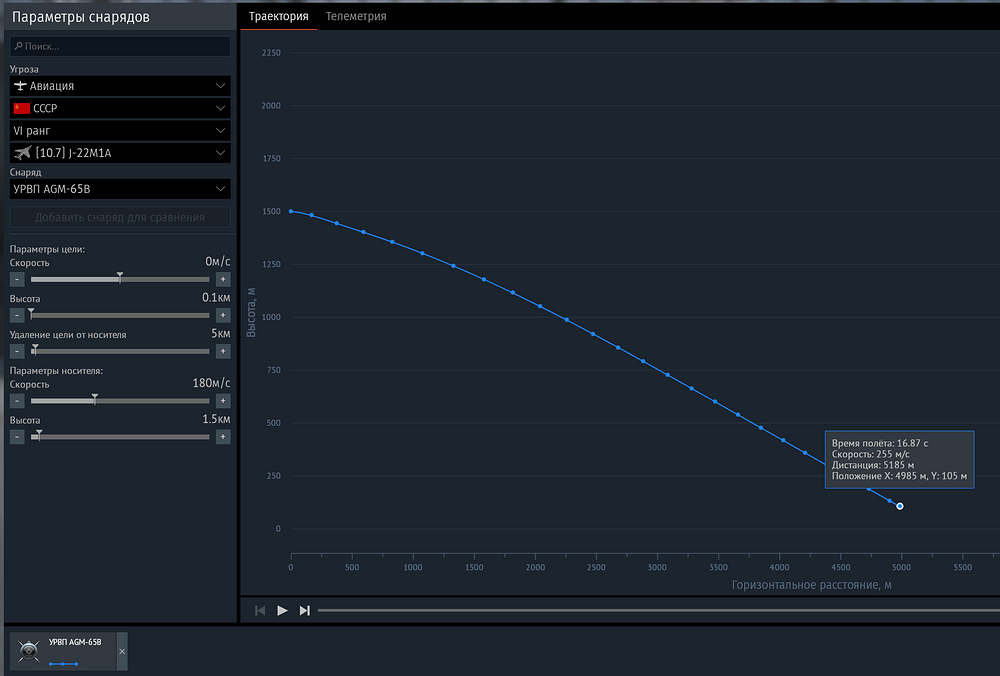Focus the Поиск search field

pos(120,47)
